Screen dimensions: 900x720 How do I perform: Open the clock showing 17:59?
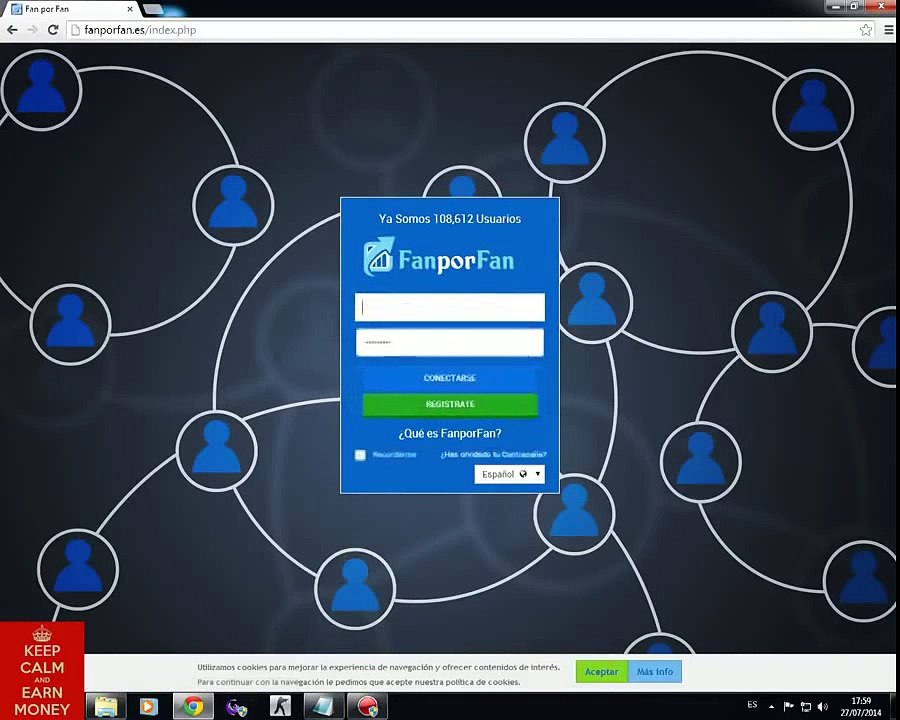[861, 707]
